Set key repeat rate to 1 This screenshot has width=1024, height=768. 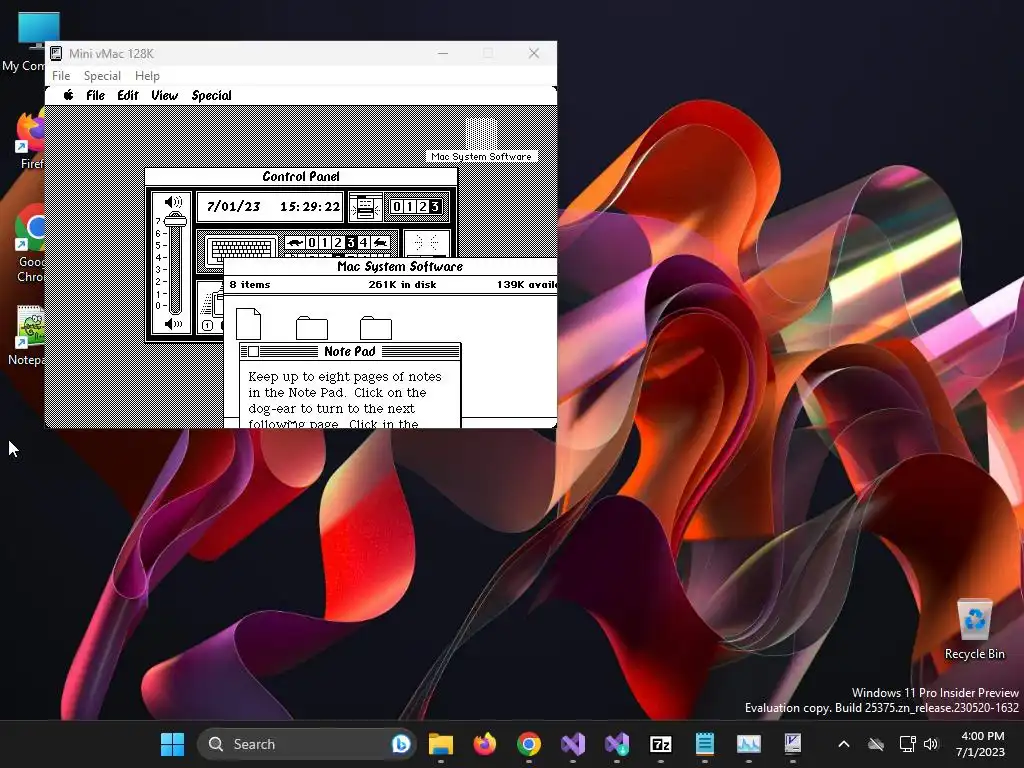click(325, 243)
